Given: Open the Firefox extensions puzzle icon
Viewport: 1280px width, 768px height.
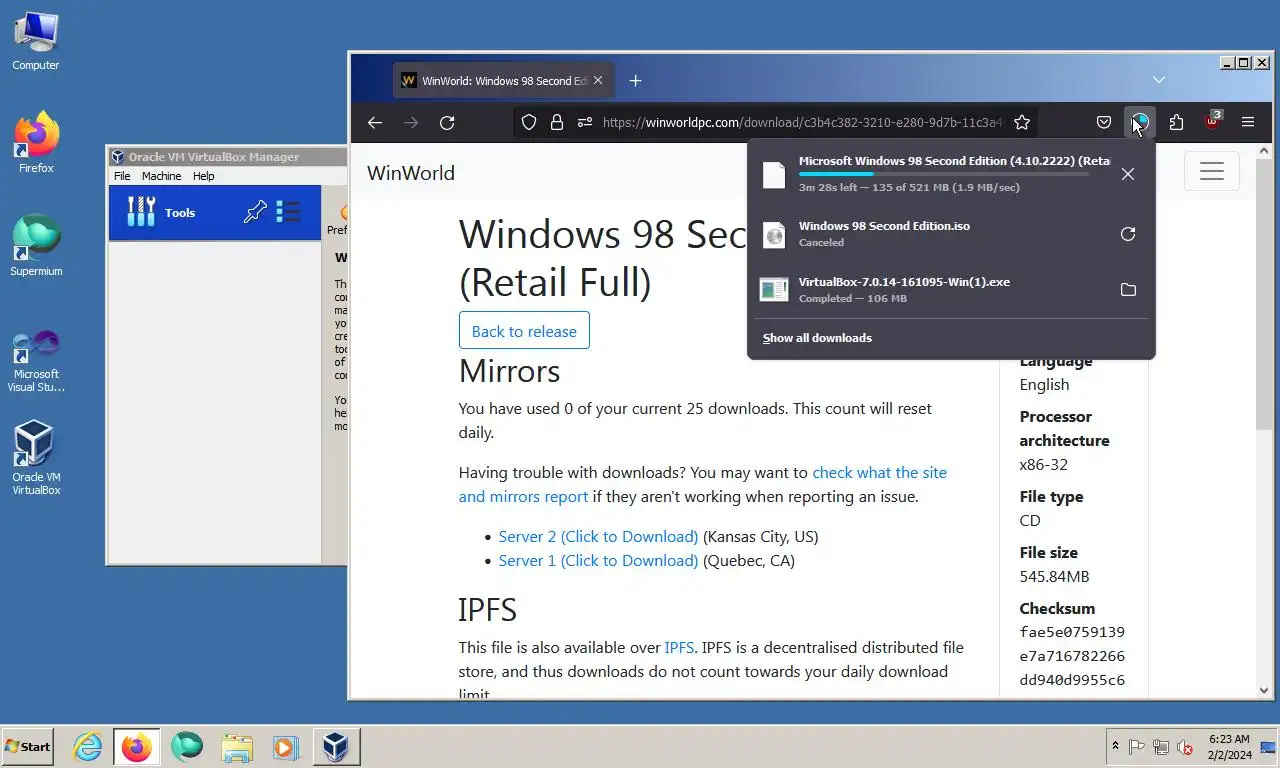Looking at the screenshot, I should pyautogui.click(x=1176, y=122).
